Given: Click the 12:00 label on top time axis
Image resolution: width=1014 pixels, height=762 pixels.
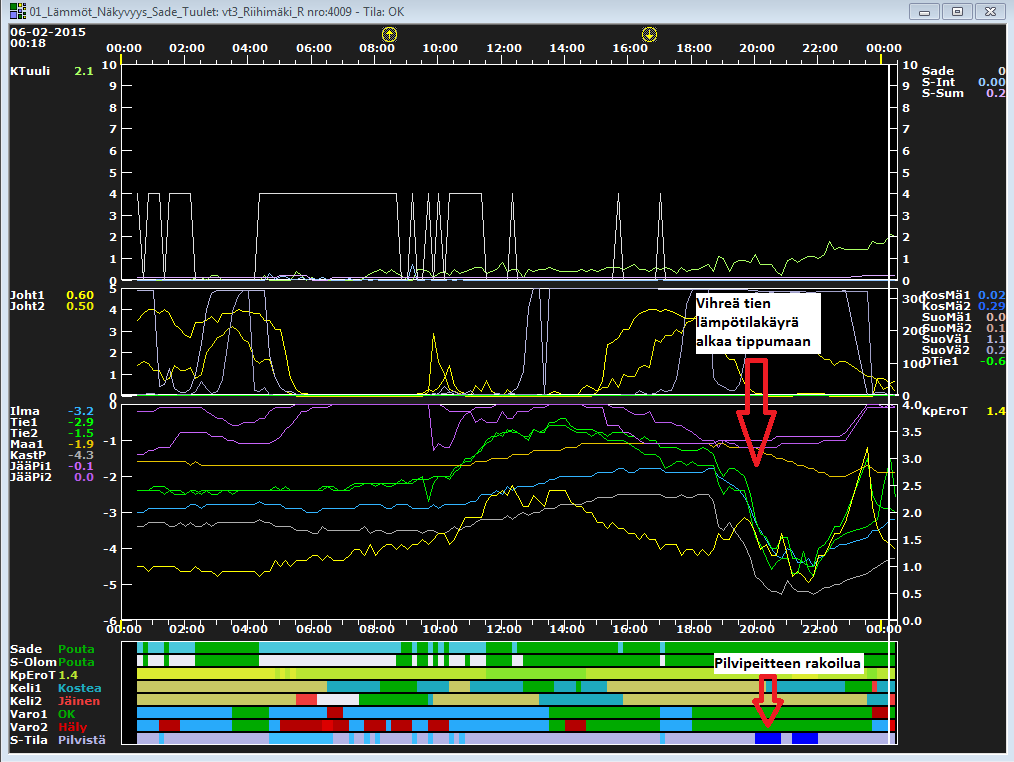Looking at the screenshot, I should point(504,48).
